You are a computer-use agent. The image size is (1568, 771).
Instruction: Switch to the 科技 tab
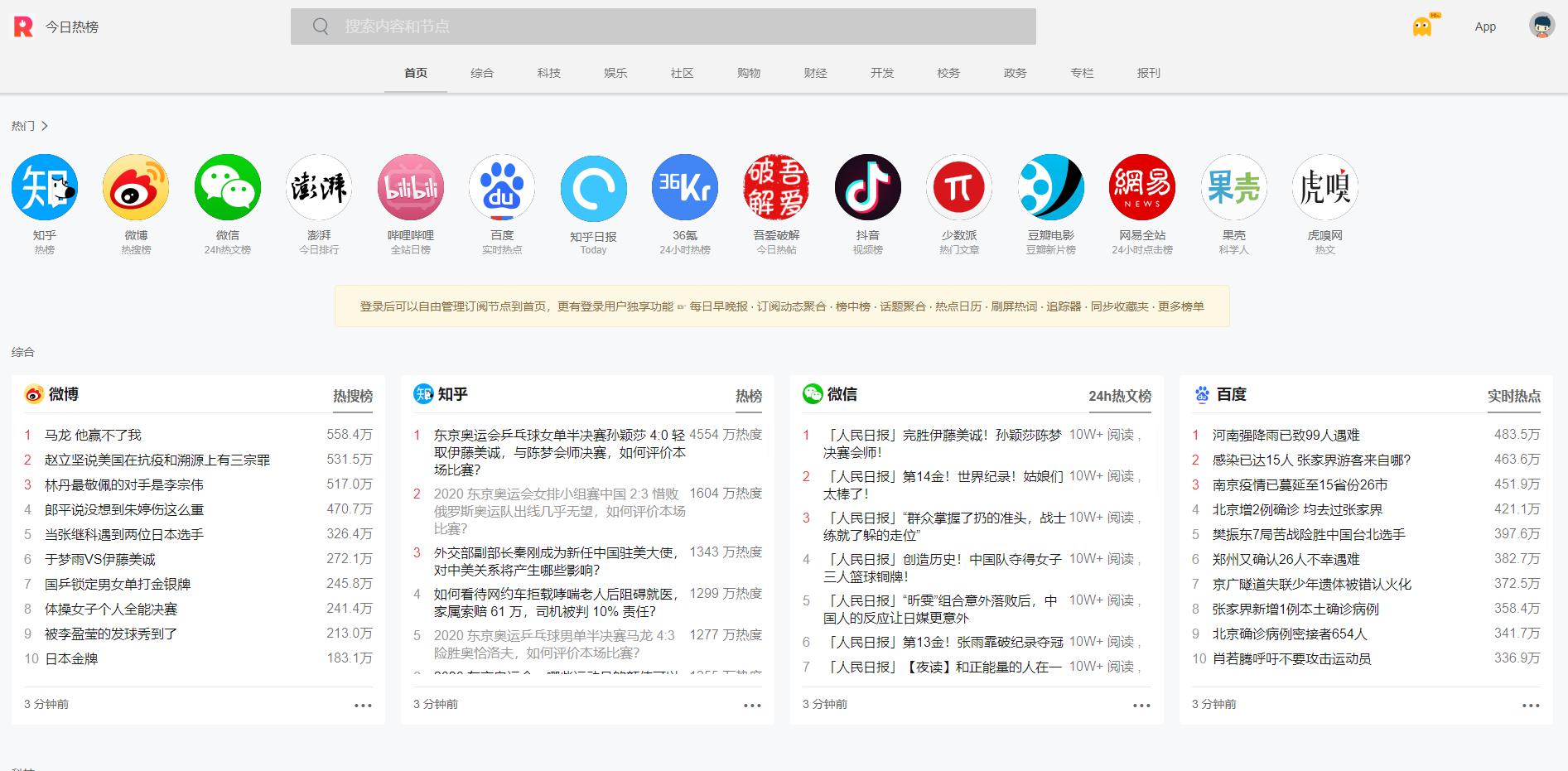pos(548,73)
